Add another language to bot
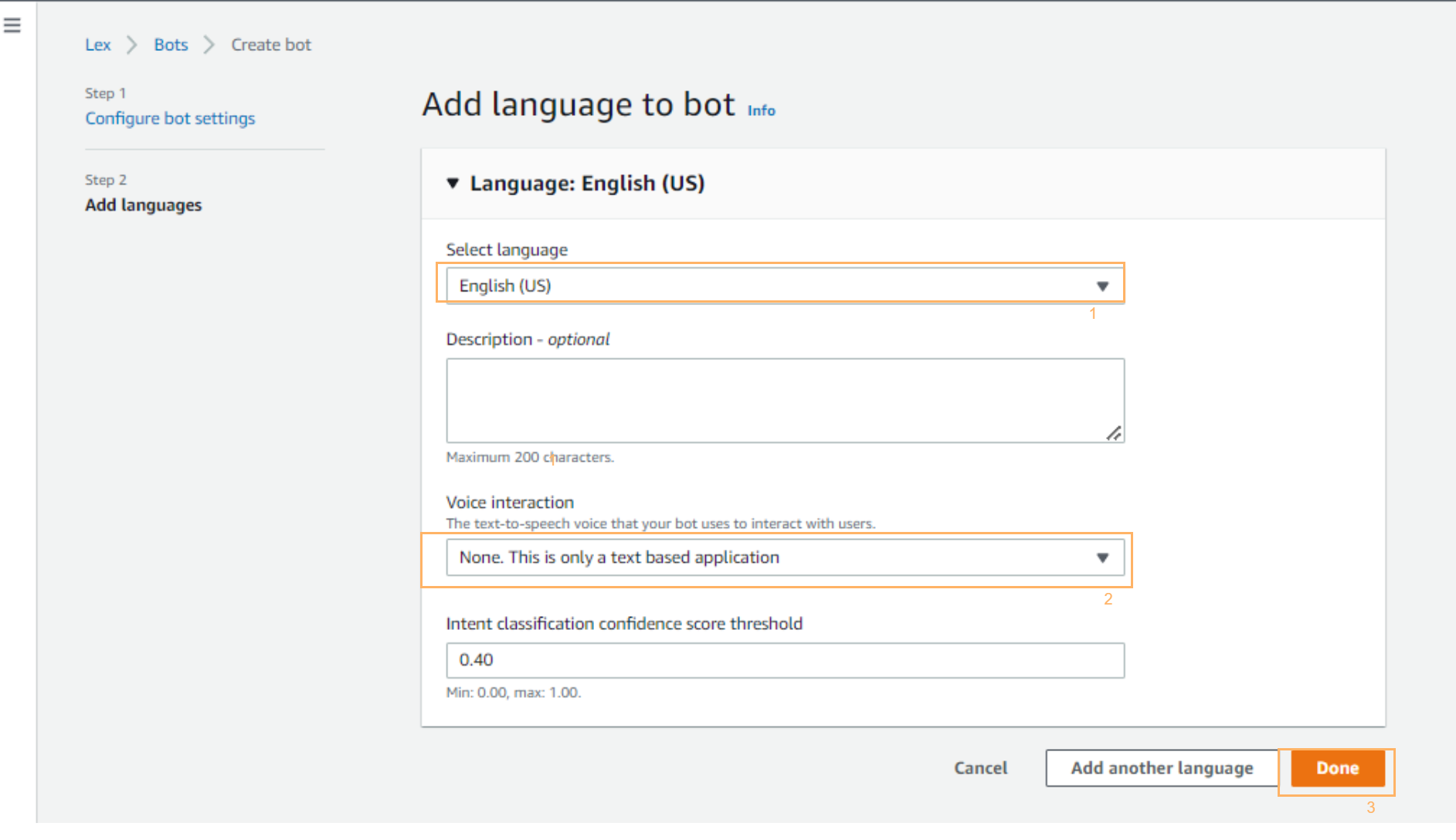The image size is (1456, 840). (x=1162, y=768)
